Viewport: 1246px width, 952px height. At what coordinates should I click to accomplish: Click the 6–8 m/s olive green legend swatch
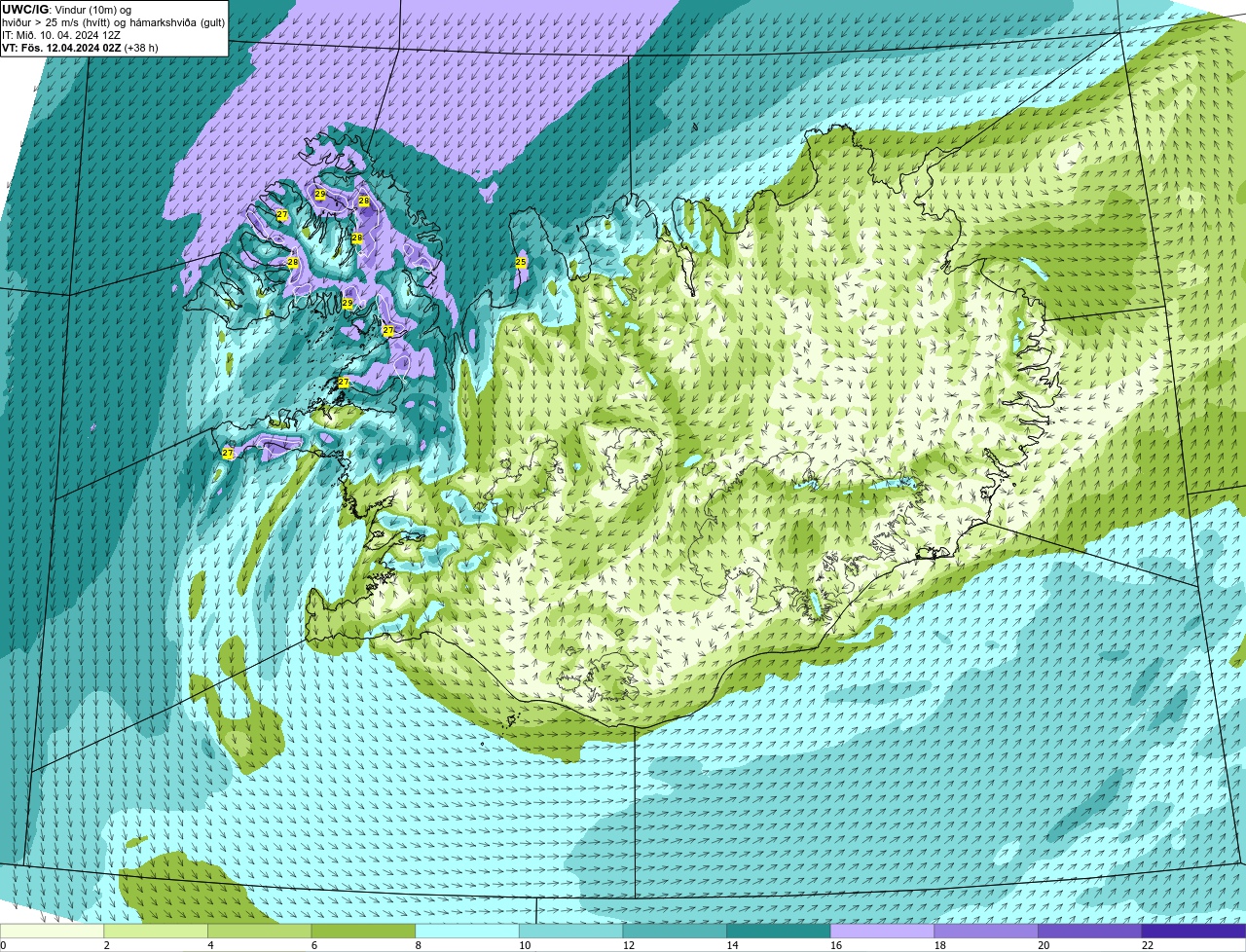point(363,931)
